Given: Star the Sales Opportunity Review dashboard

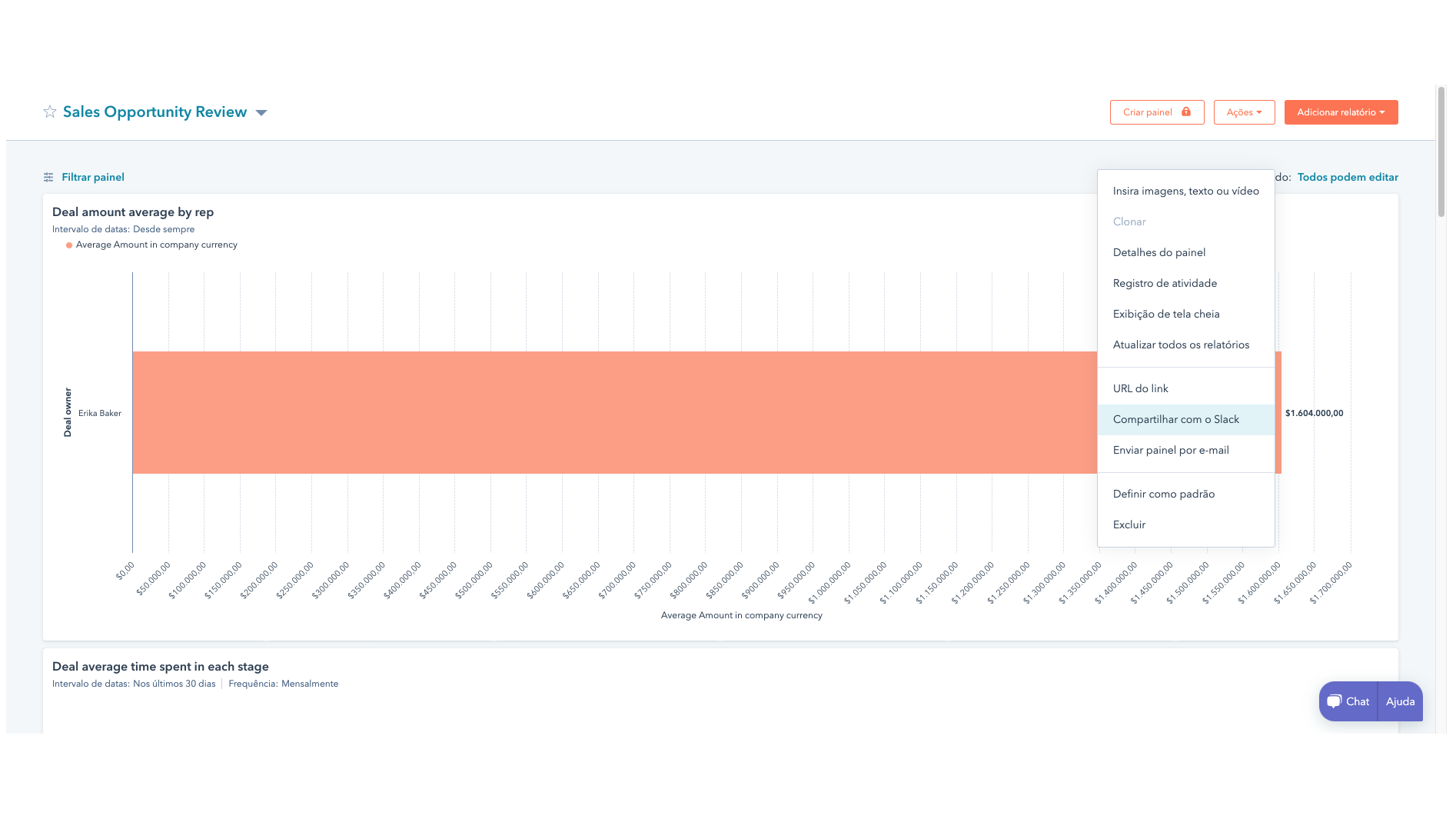Looking at the screenshot, I should click(x=50, y=112).
